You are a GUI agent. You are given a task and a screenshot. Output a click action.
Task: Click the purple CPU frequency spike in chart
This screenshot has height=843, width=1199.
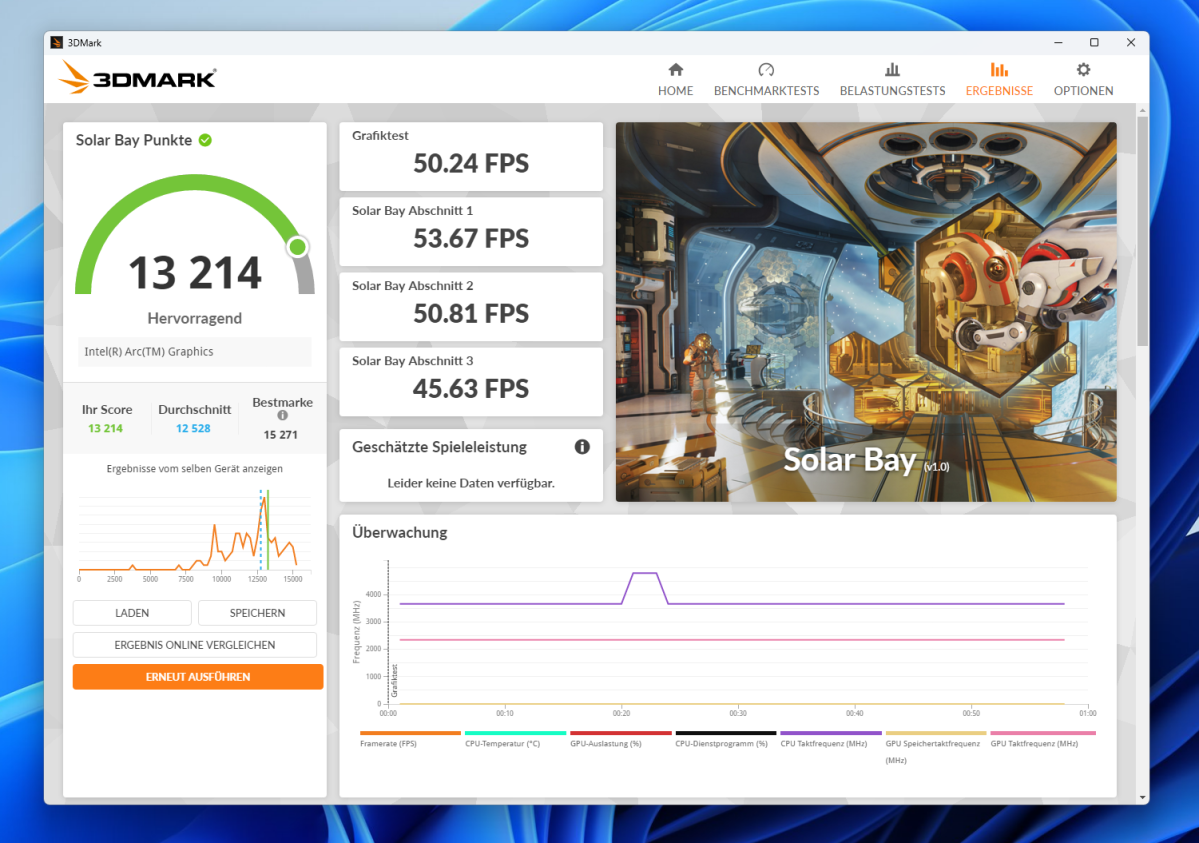click(645, 586)
